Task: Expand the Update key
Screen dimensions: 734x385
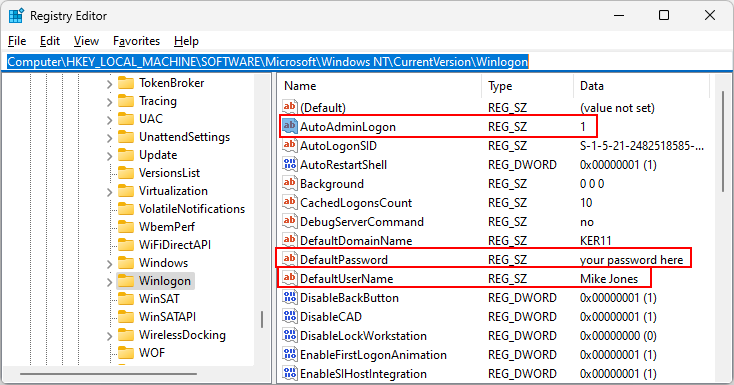Action: tap(109, 155)
